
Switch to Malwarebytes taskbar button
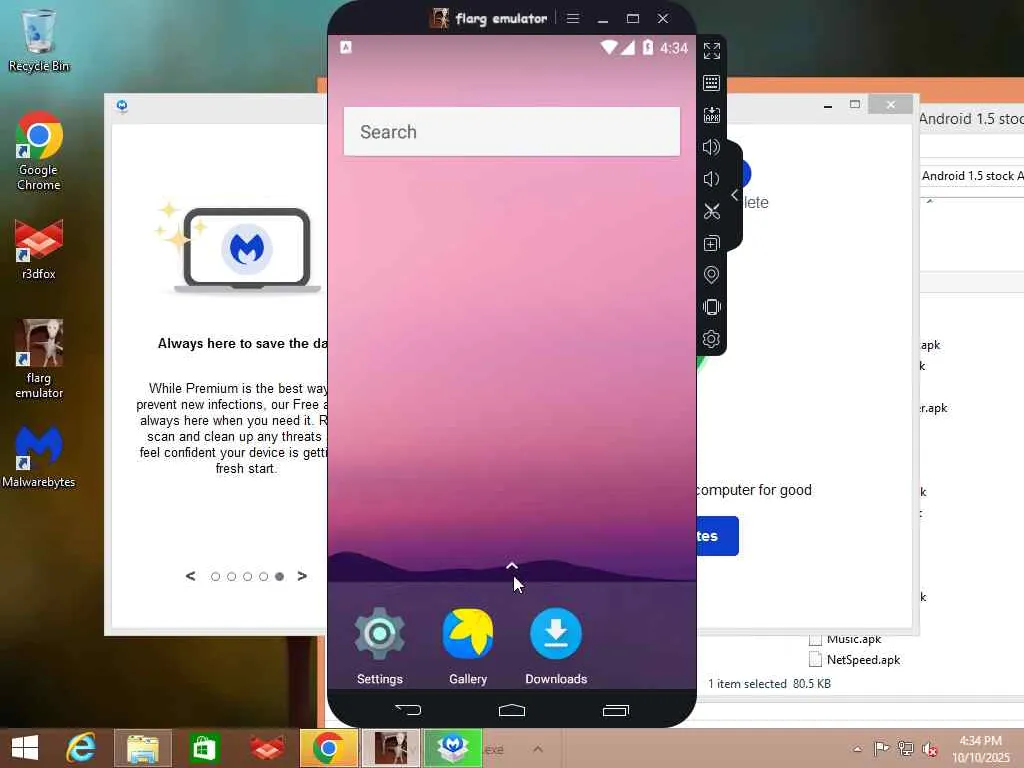click(x=453, y=748)
